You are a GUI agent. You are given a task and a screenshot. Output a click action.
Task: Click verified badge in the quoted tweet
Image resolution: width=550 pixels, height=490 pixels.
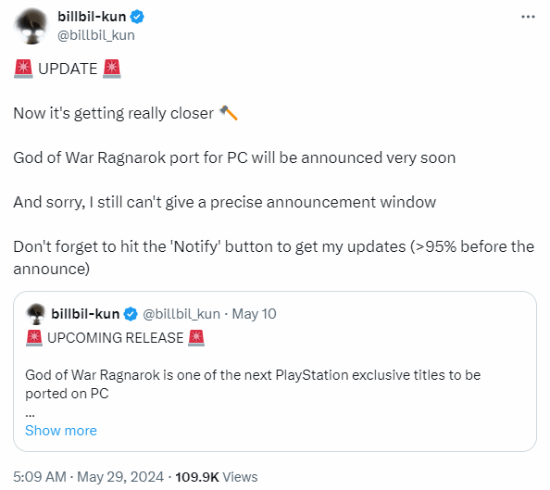pyautogui.click(x=131, y=314)
